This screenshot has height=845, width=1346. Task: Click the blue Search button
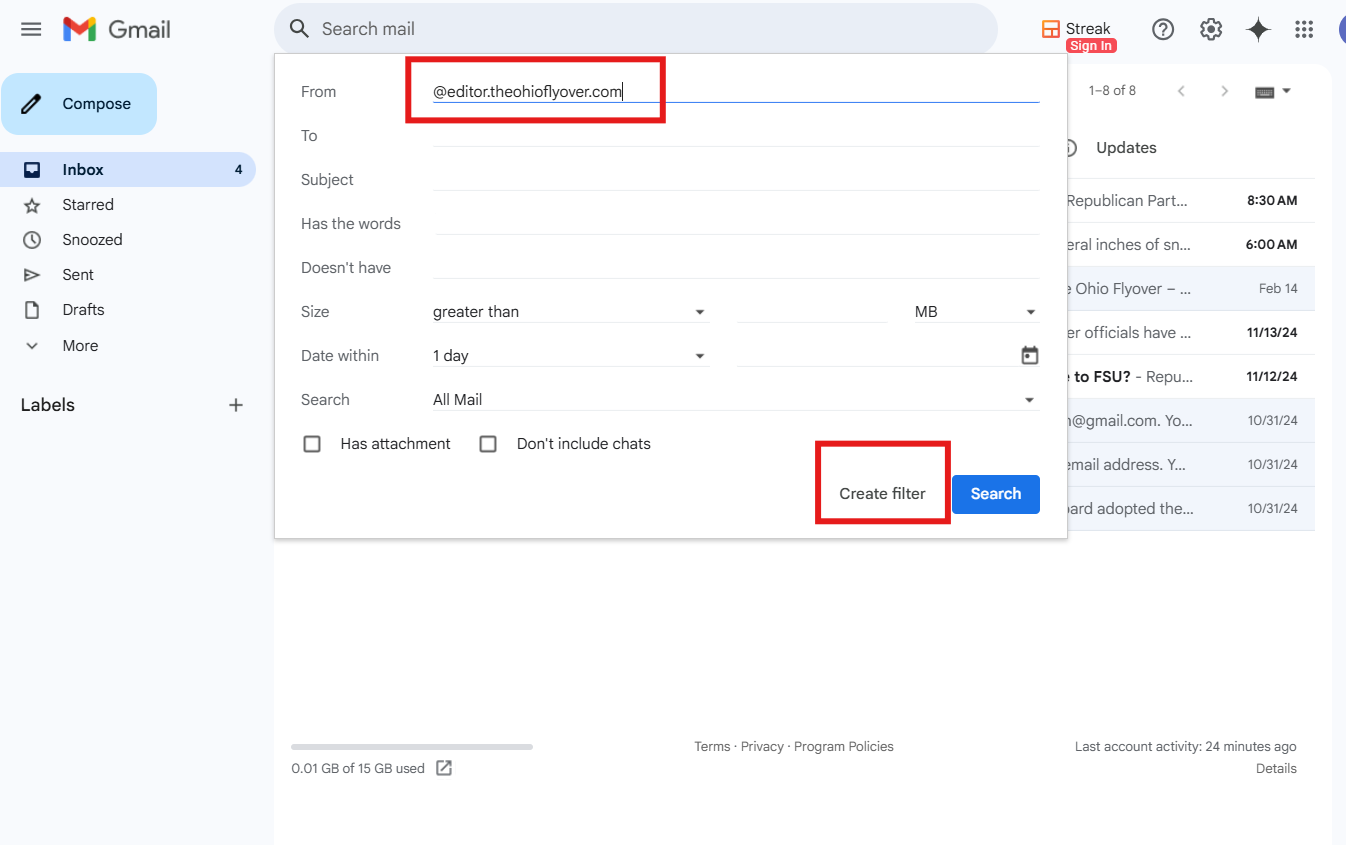[996, 494]
